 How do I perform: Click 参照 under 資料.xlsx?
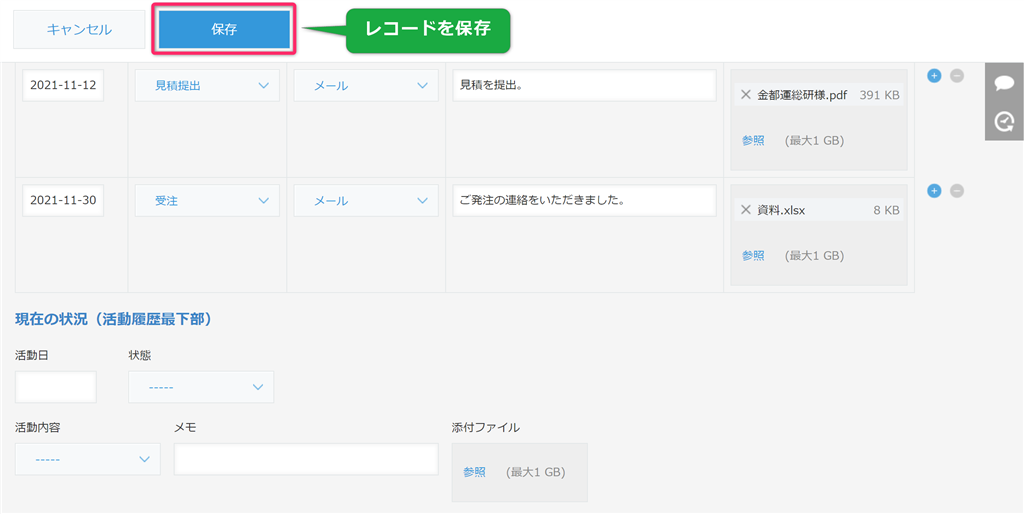pos(753,255)
